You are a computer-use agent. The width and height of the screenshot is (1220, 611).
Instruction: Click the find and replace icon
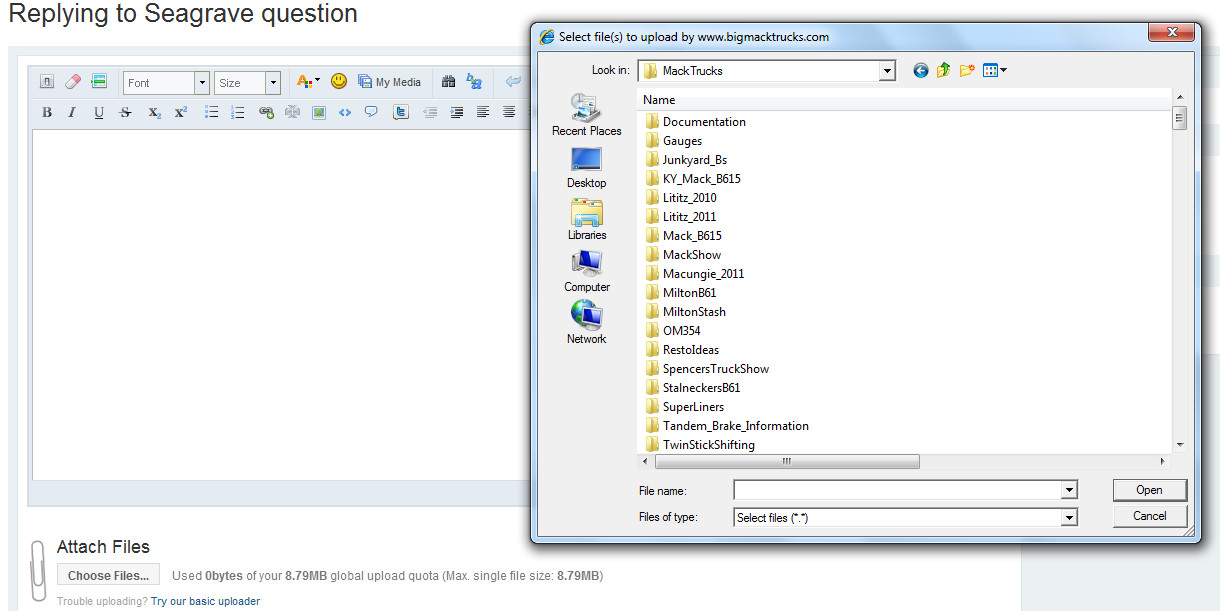click(475, 82)
